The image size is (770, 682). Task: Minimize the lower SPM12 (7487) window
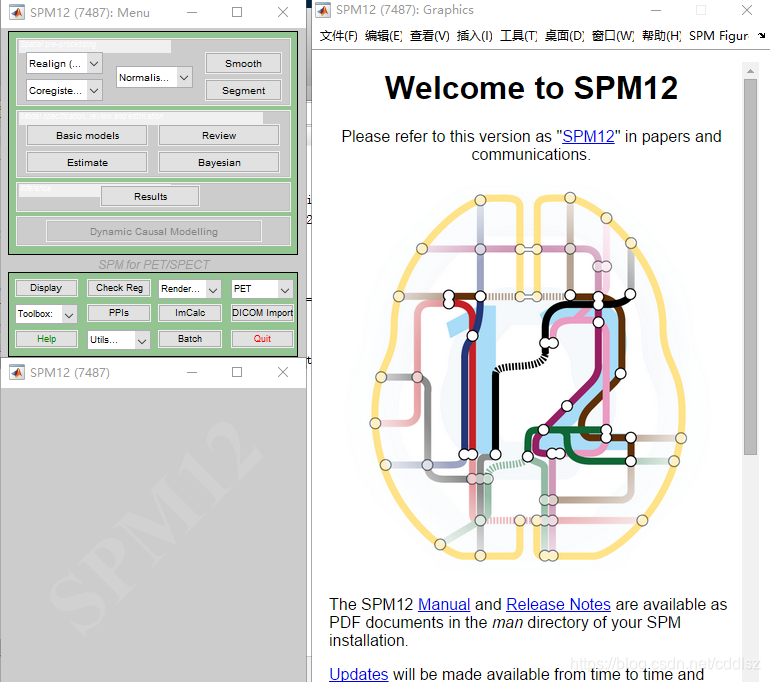coord(192,372)
